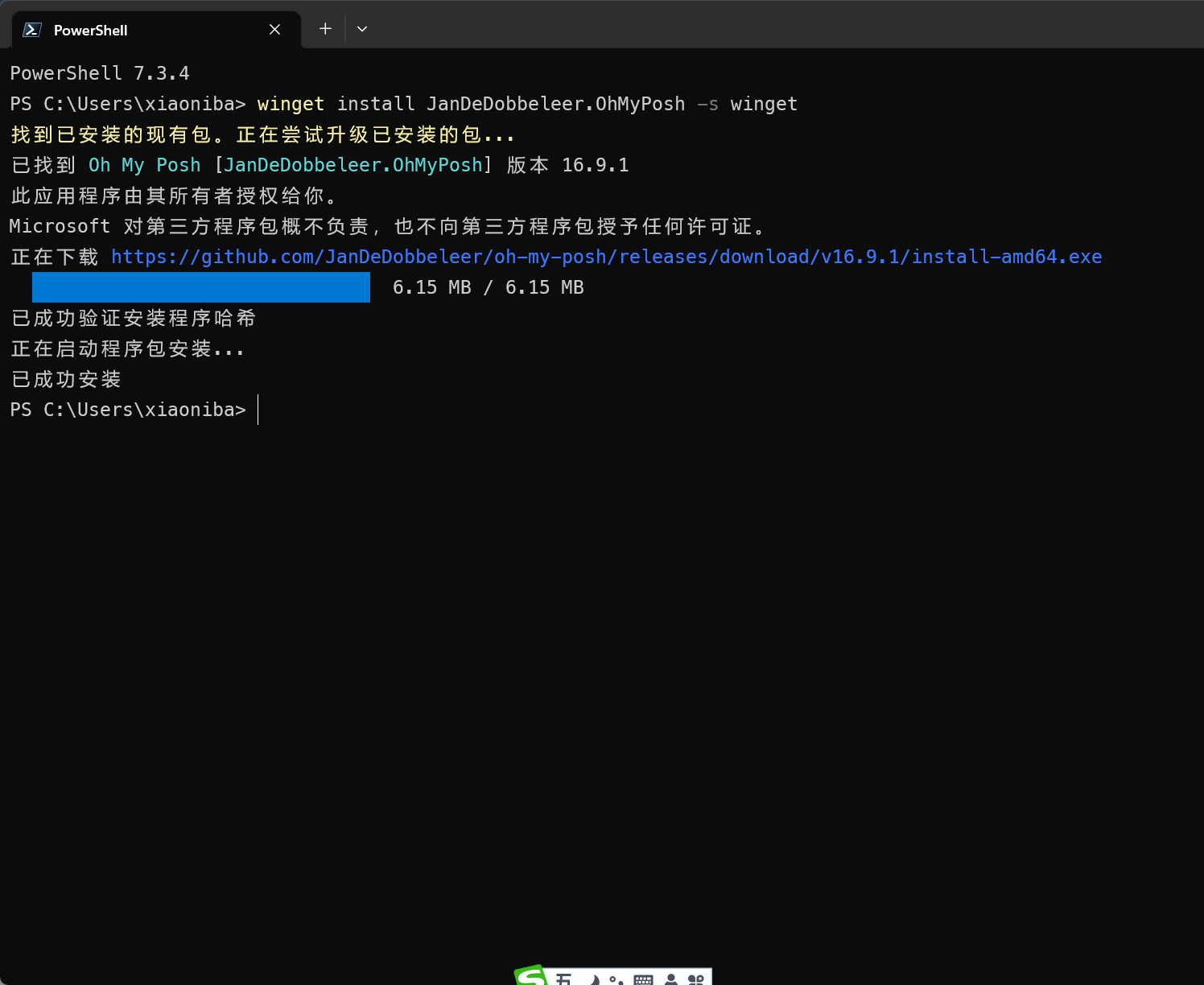Click the bracketed JanDeDobbeleer.OhMyPosh package ID
Viewport: 1204px width, 985px height.
(x=353, y=165)
